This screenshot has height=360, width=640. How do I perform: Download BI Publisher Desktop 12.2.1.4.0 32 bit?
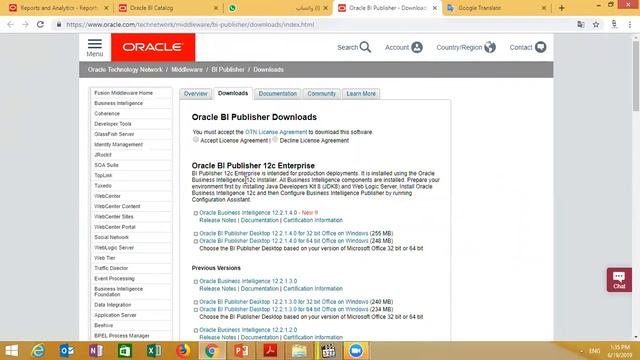tap(284, 233)
